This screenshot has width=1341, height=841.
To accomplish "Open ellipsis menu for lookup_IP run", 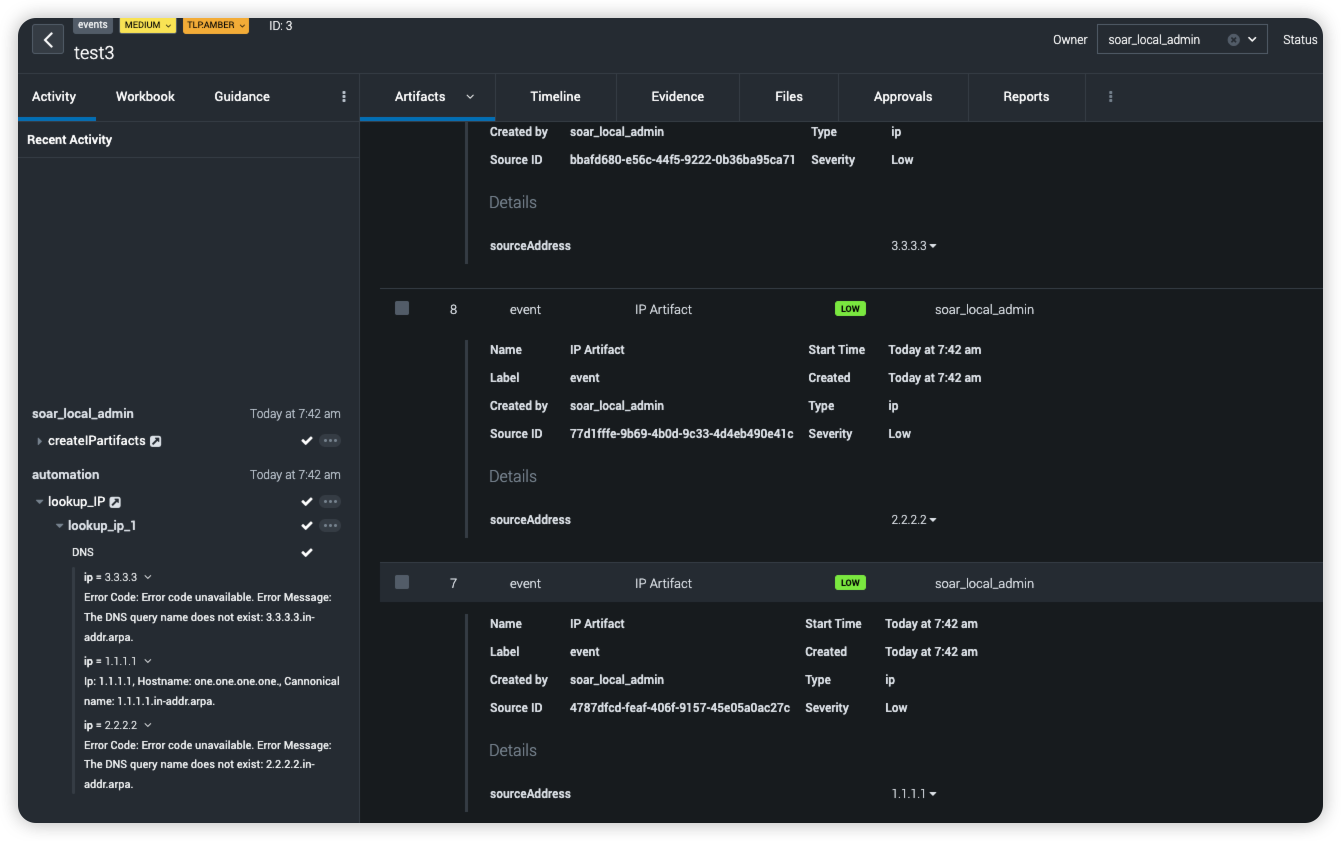I will (330, 502).
